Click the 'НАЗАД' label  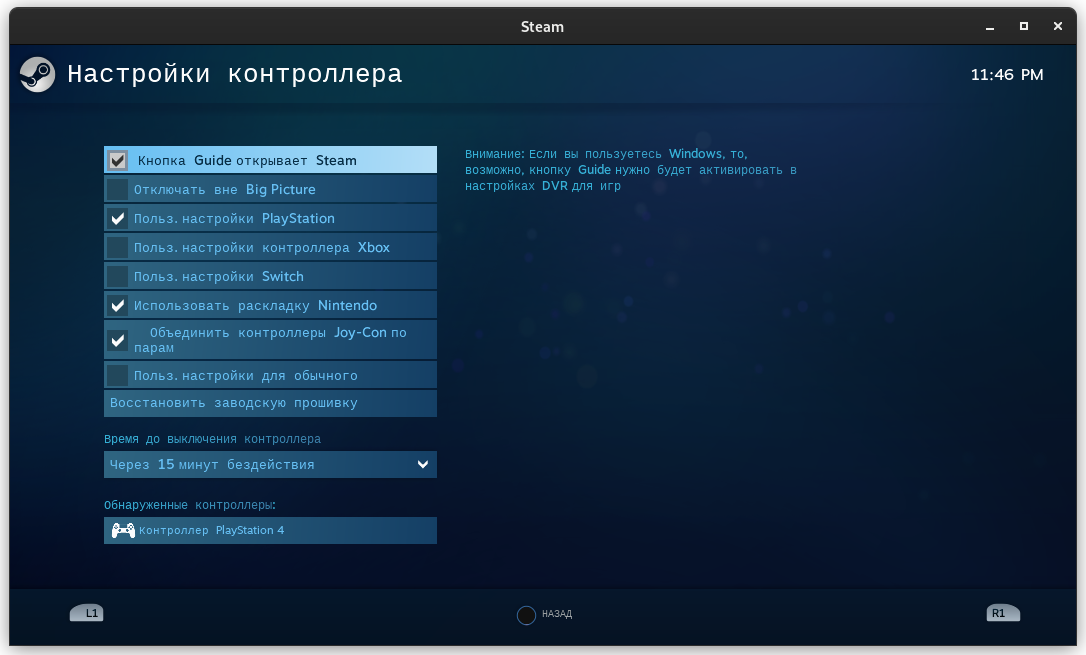(557, 614)
